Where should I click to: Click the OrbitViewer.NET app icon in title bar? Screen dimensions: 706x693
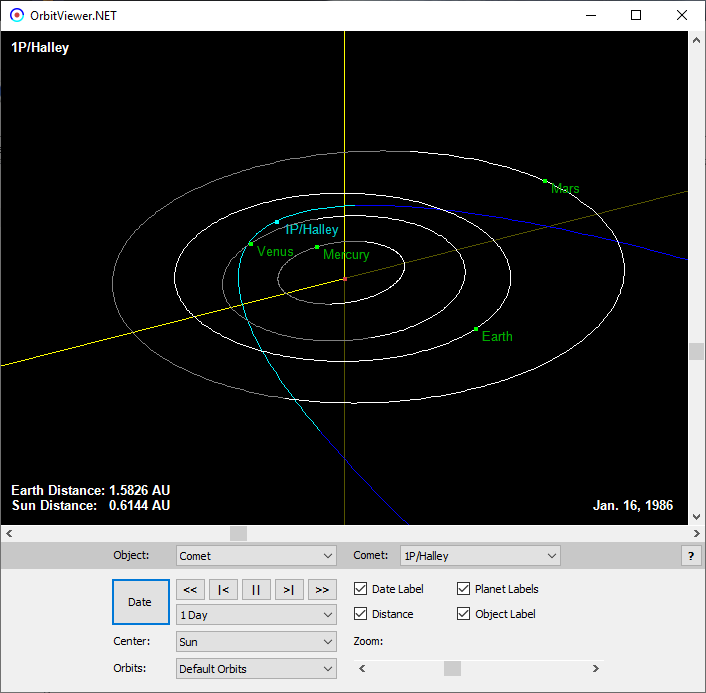tap(17, 15)
